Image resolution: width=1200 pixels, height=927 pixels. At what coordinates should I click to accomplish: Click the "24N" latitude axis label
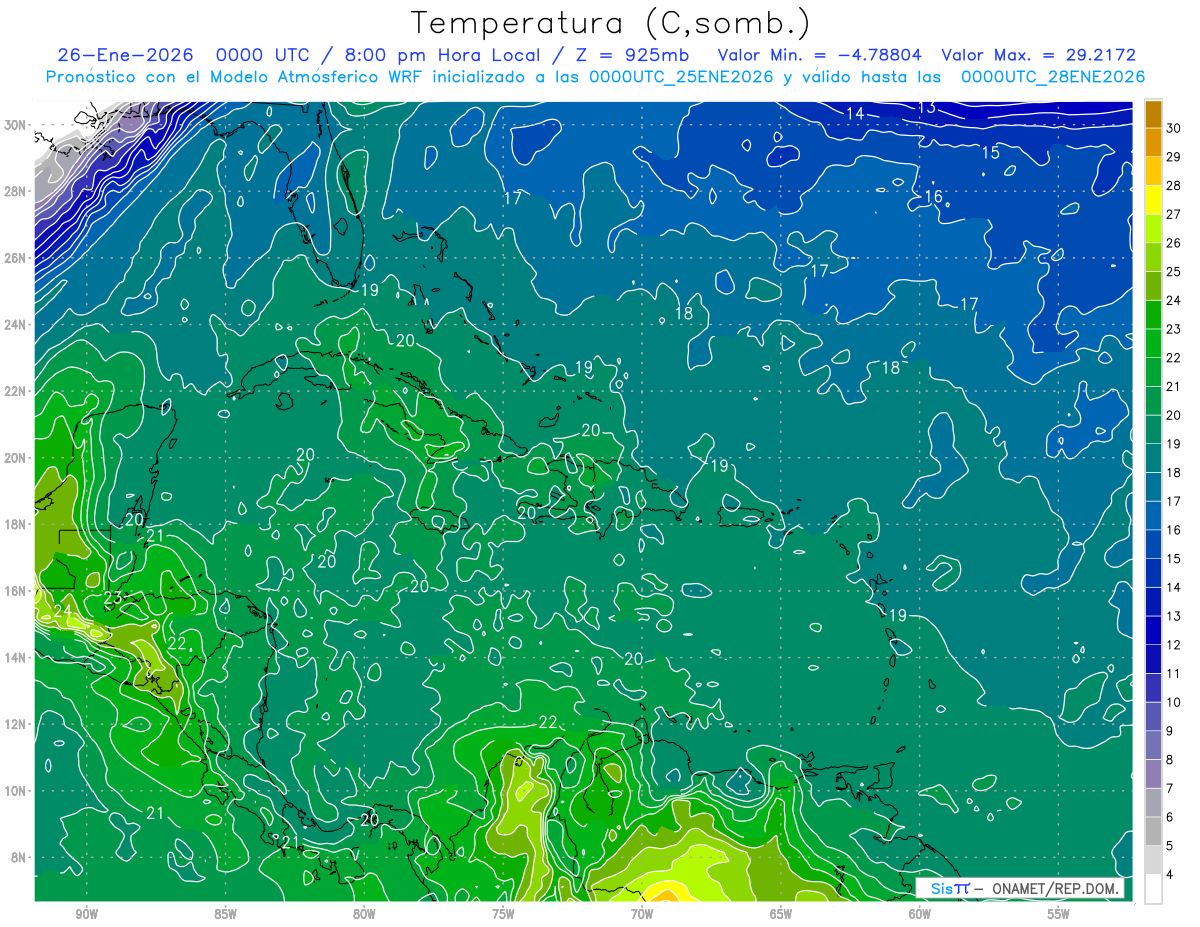(16, 324)
